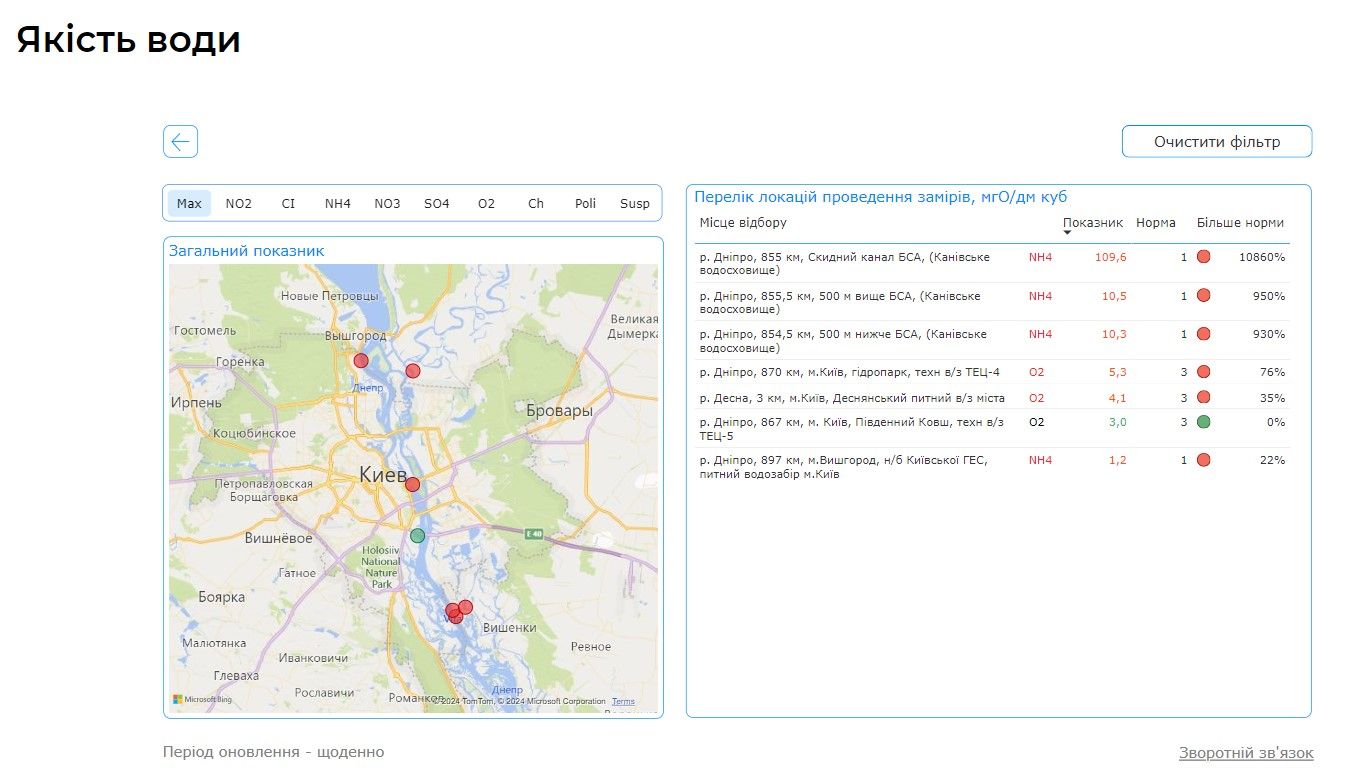Click the sort arrow under Показник column
Image resolution: width=1353 pixels, height=770 pixels.
pyautogui.click(x=1067, y=233)
